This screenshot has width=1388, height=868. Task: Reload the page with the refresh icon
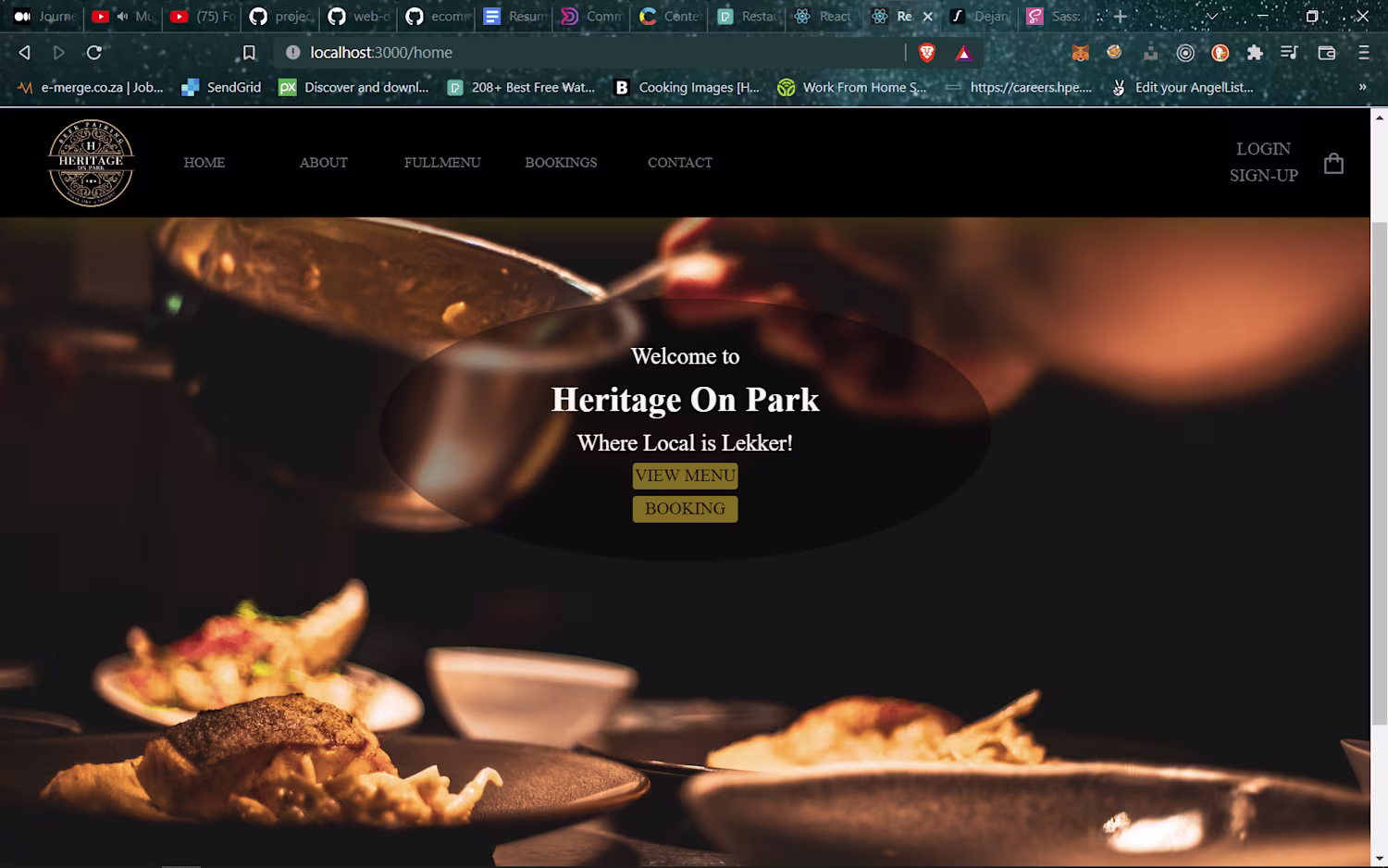click(93, 53)
